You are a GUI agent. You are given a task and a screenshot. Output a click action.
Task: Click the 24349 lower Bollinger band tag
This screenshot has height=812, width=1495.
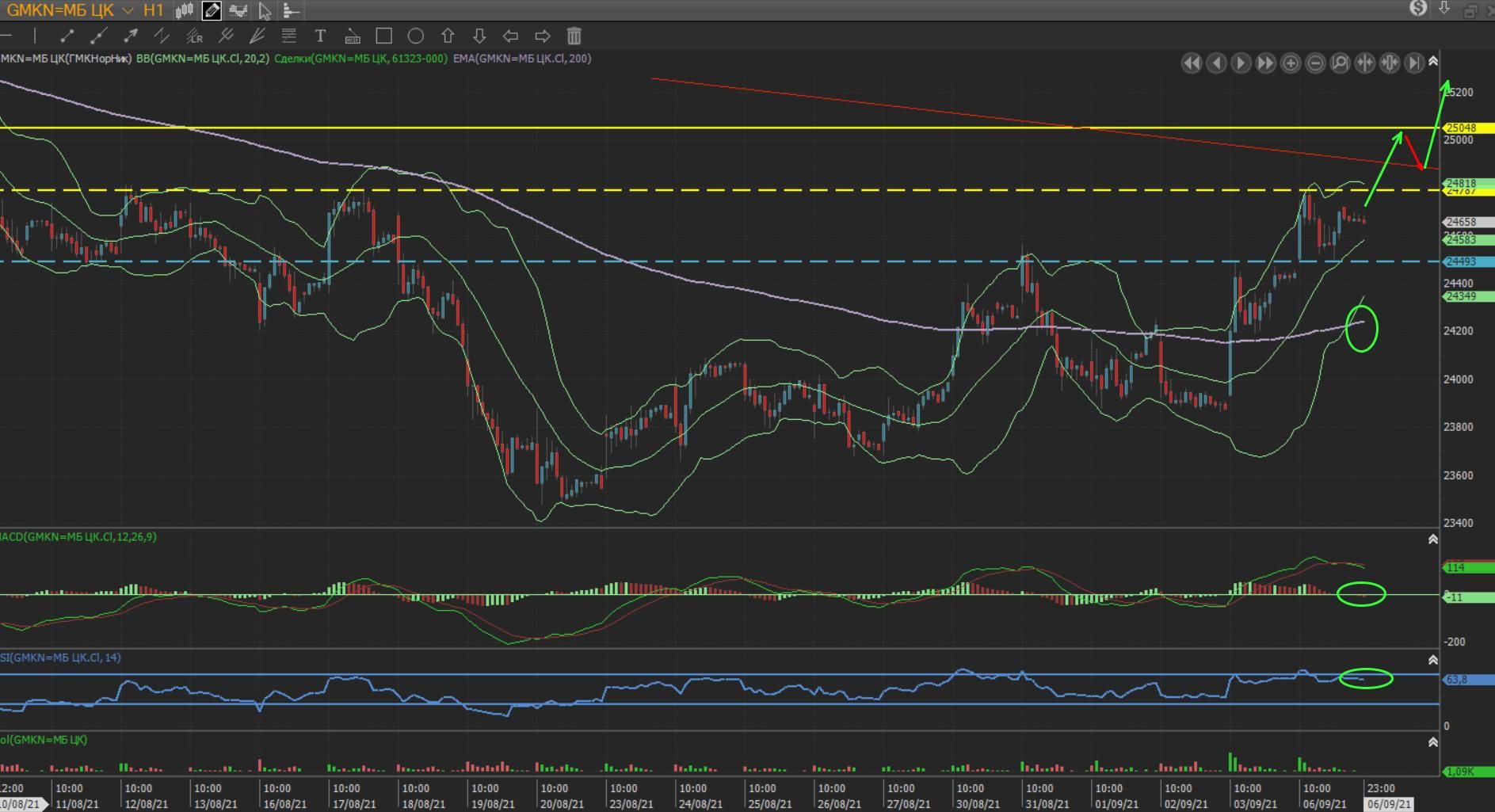point(1468,296)
